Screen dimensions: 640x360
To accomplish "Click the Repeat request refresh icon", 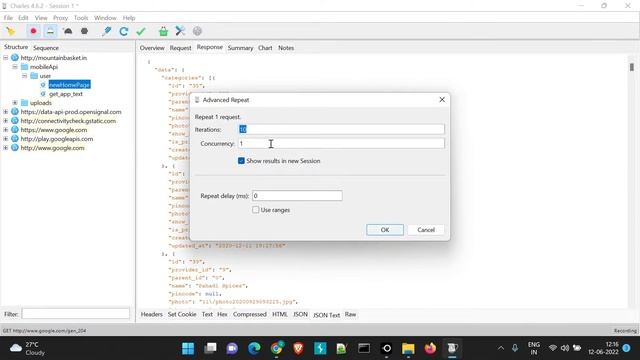I will 124,31.
